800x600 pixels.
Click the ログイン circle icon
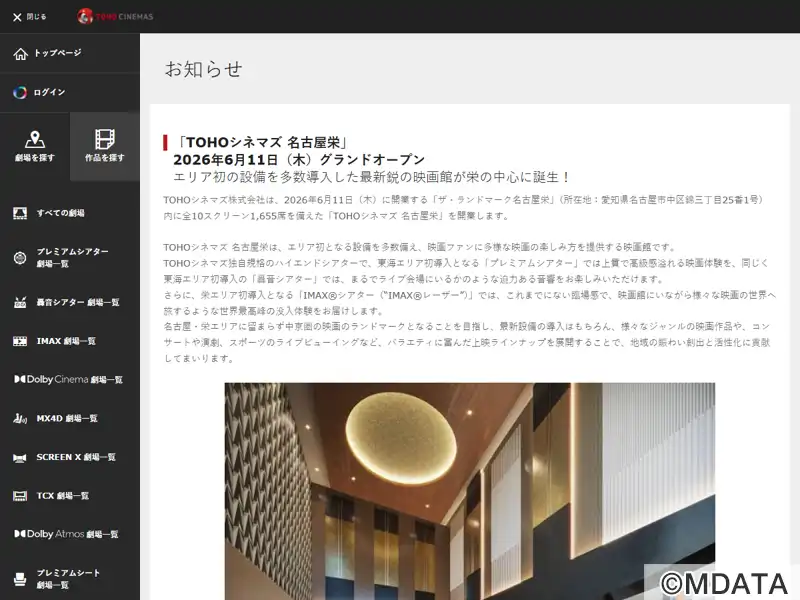coord(20,93)
